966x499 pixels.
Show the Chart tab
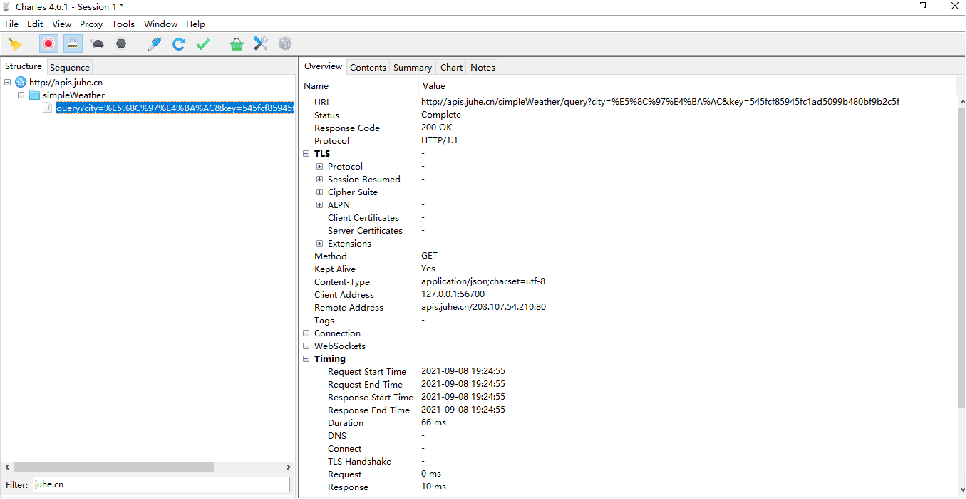coord(452,67)
